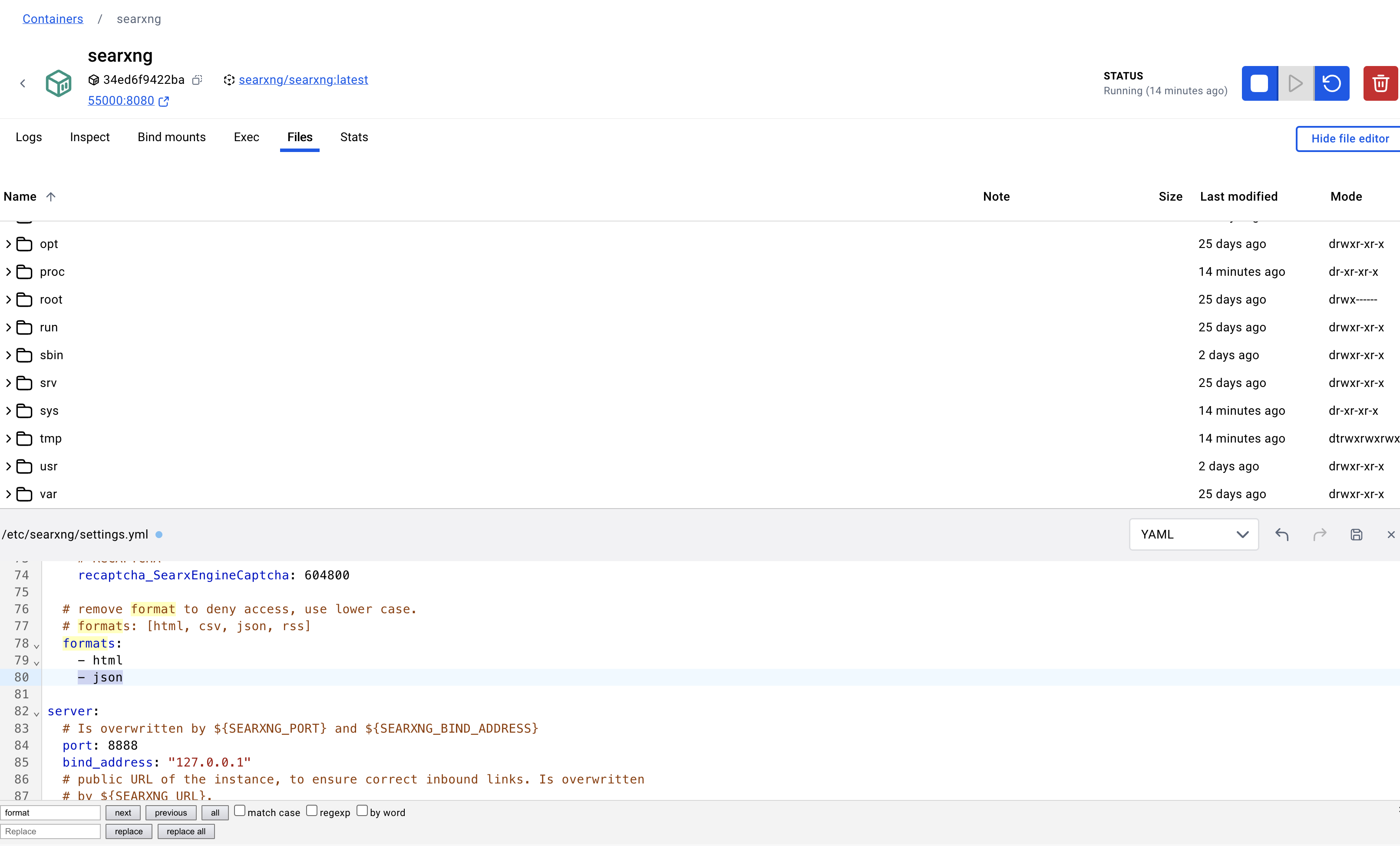This screenshot has height=846, width=1400.
Task: Open the searxng/searxng:latest image link
Action: point(303,80)
